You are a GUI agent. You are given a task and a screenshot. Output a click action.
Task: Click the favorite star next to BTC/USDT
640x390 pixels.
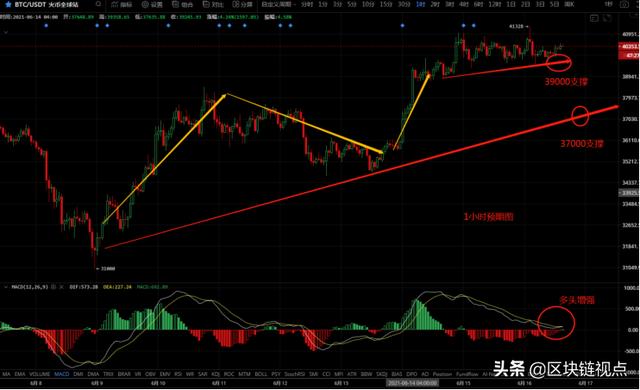8,4
